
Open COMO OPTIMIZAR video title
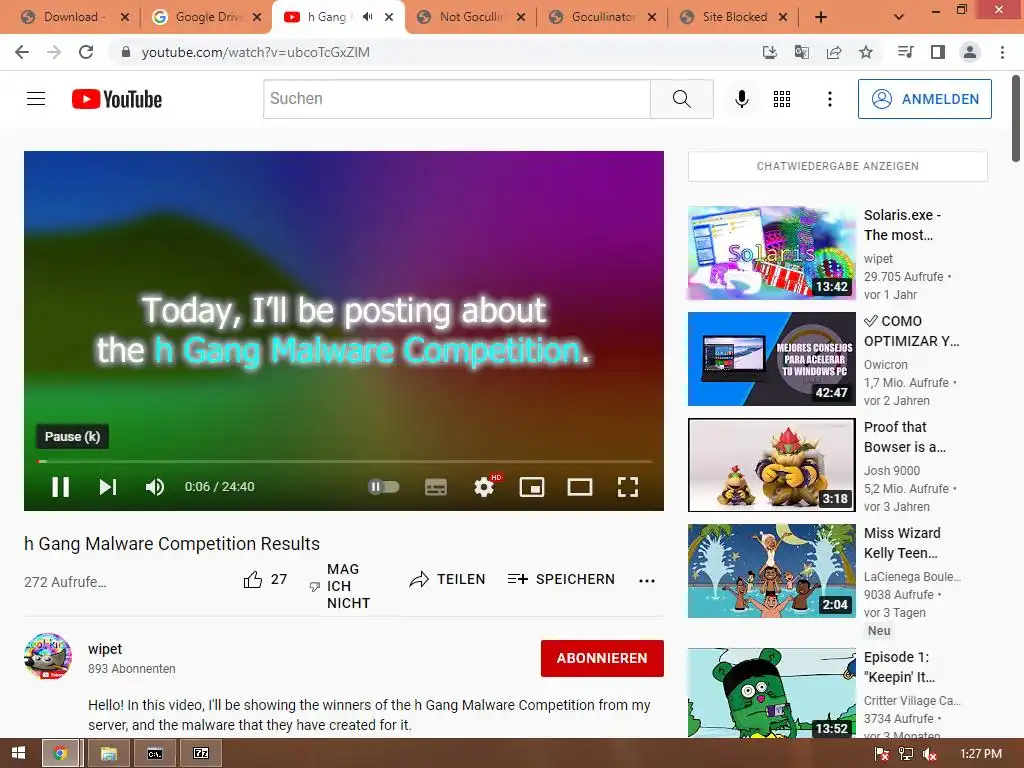[912, 331]
